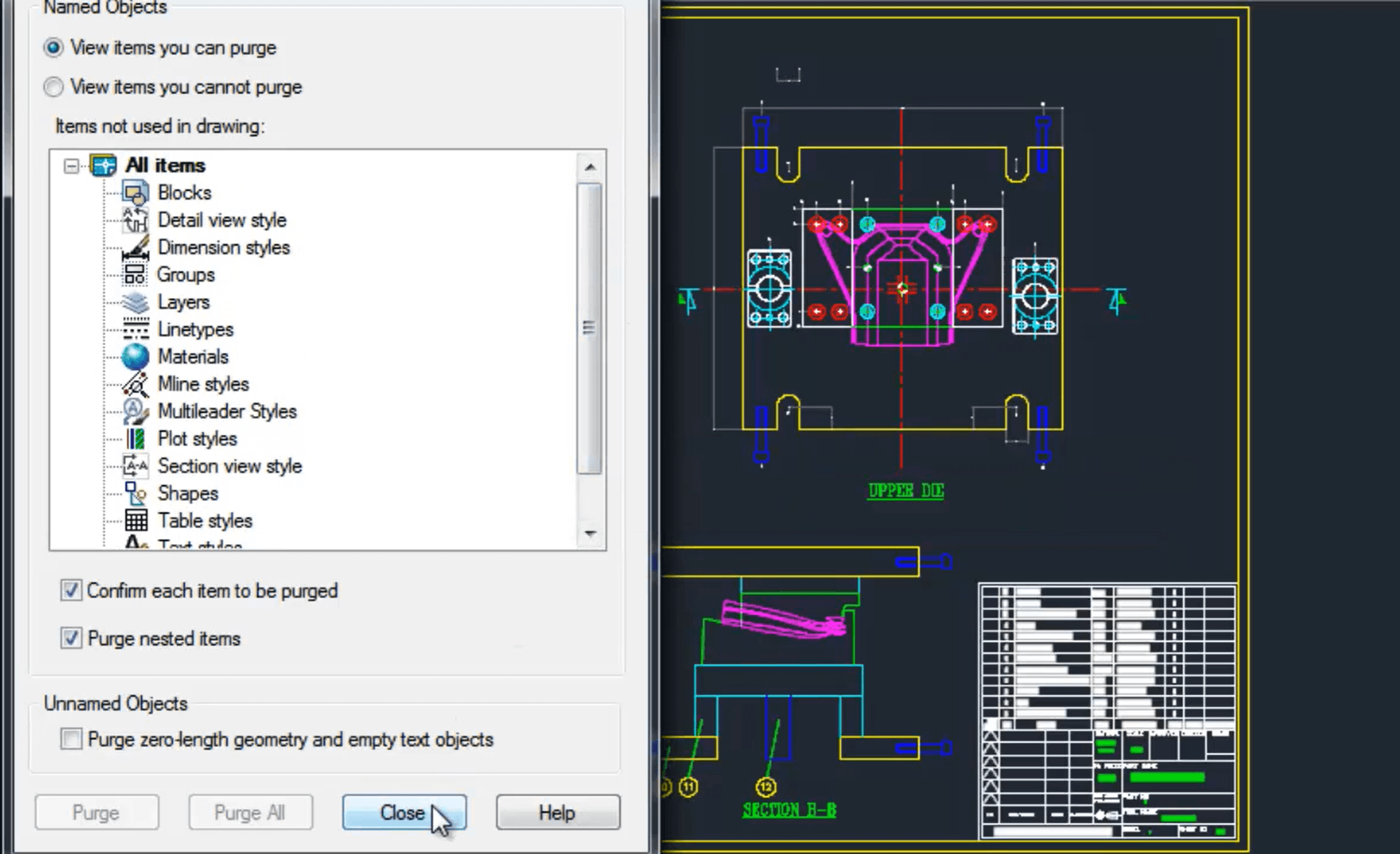Screen dimensions: 1400x854
Task: Select the Dimension styles icon
Action: [x=135, y=248]
